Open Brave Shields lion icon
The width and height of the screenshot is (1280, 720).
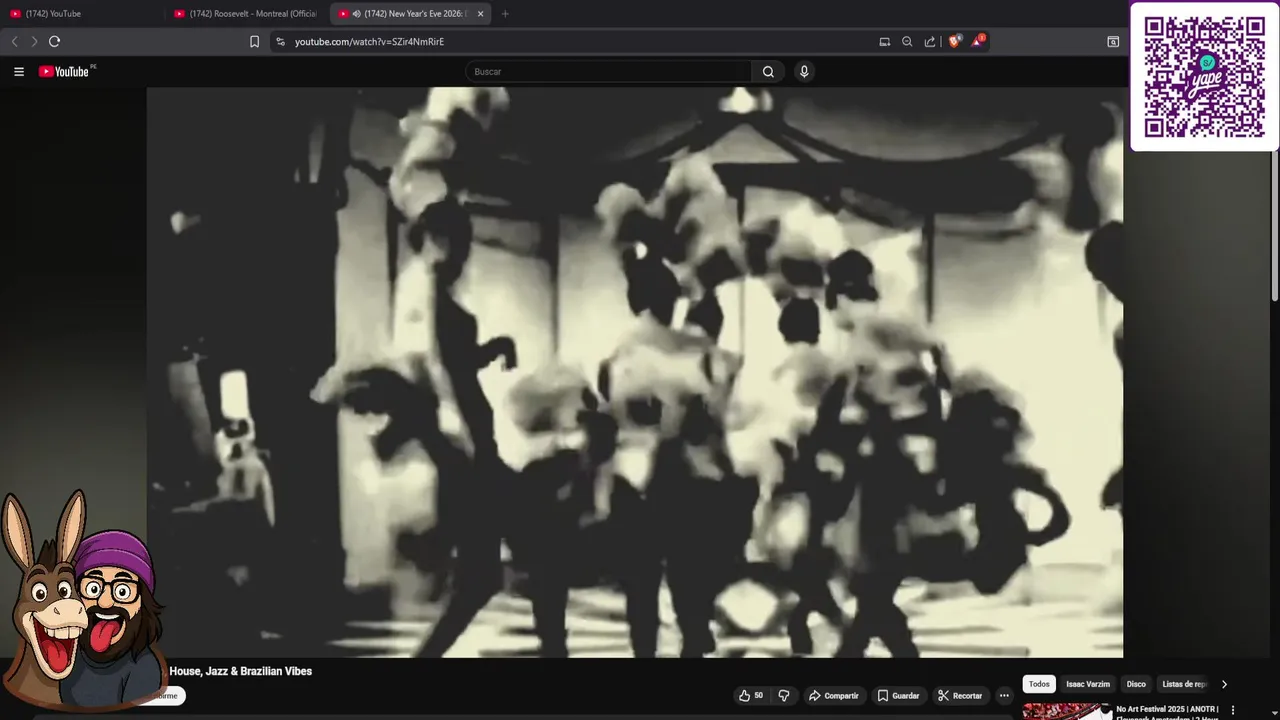pyautogui.click(x=955, y=41)
